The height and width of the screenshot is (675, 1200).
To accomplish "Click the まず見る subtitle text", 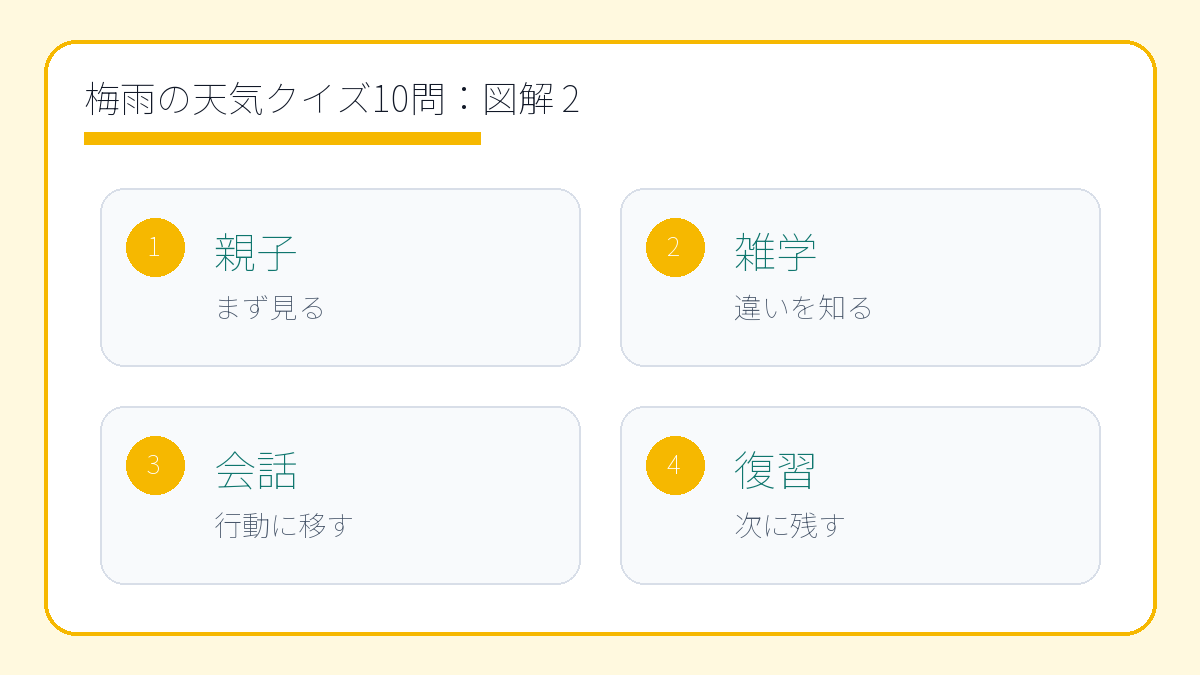I will pyautogui.click(x=270, y=308).
